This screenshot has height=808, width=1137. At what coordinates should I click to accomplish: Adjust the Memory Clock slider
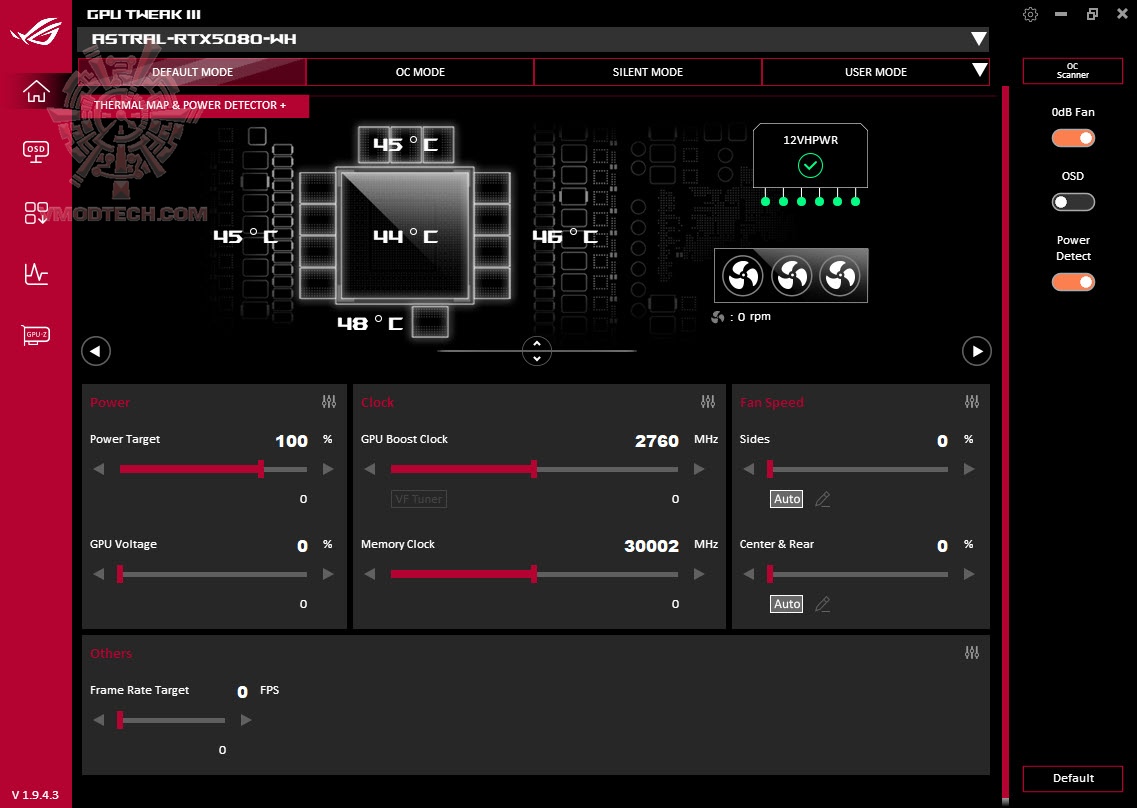coord(534,574)
